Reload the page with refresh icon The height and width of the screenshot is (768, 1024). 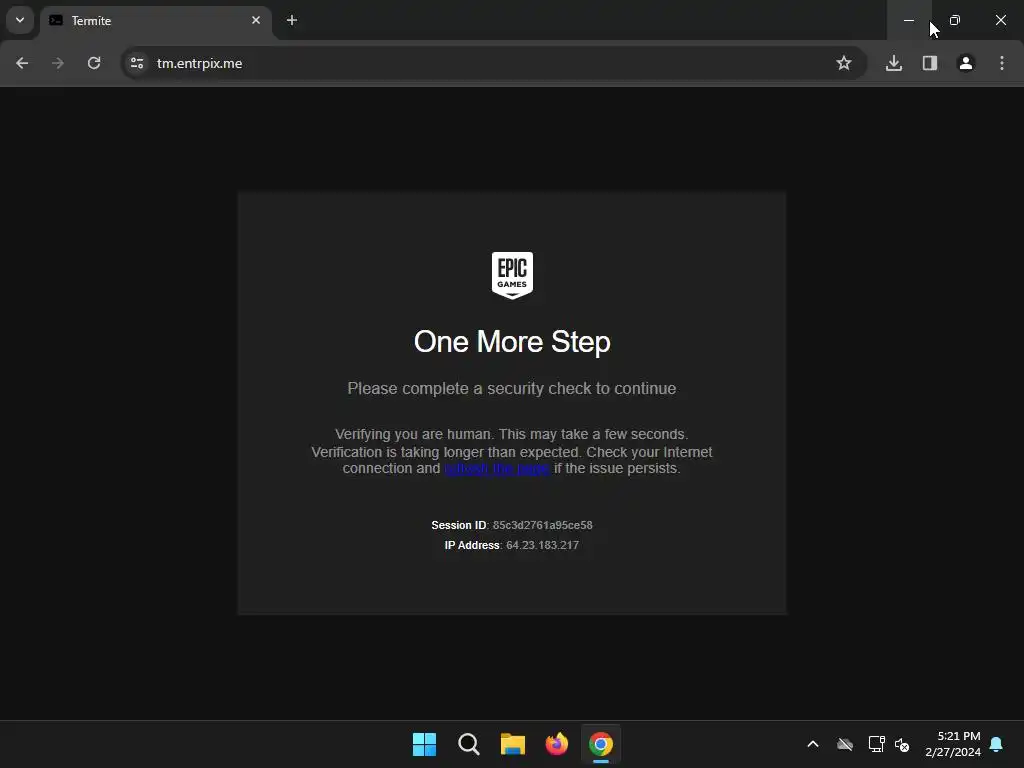(x=94, y=63)
